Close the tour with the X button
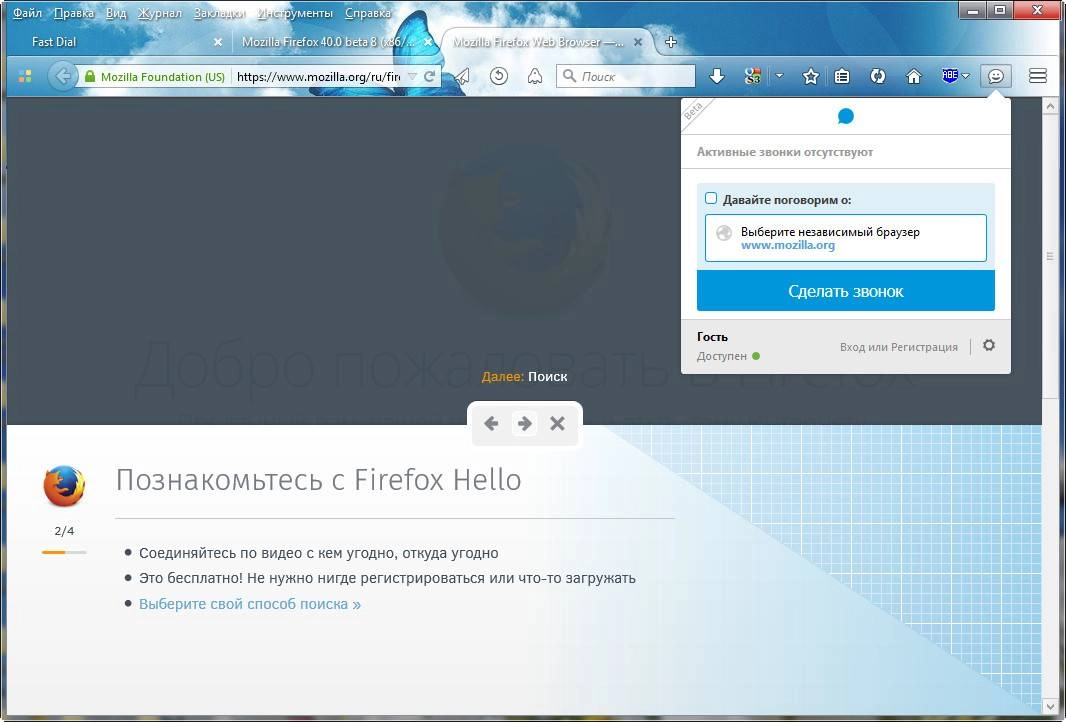The height and width of the screenshot is (722, 1066). pyautogui.click(x=557, y=424)
